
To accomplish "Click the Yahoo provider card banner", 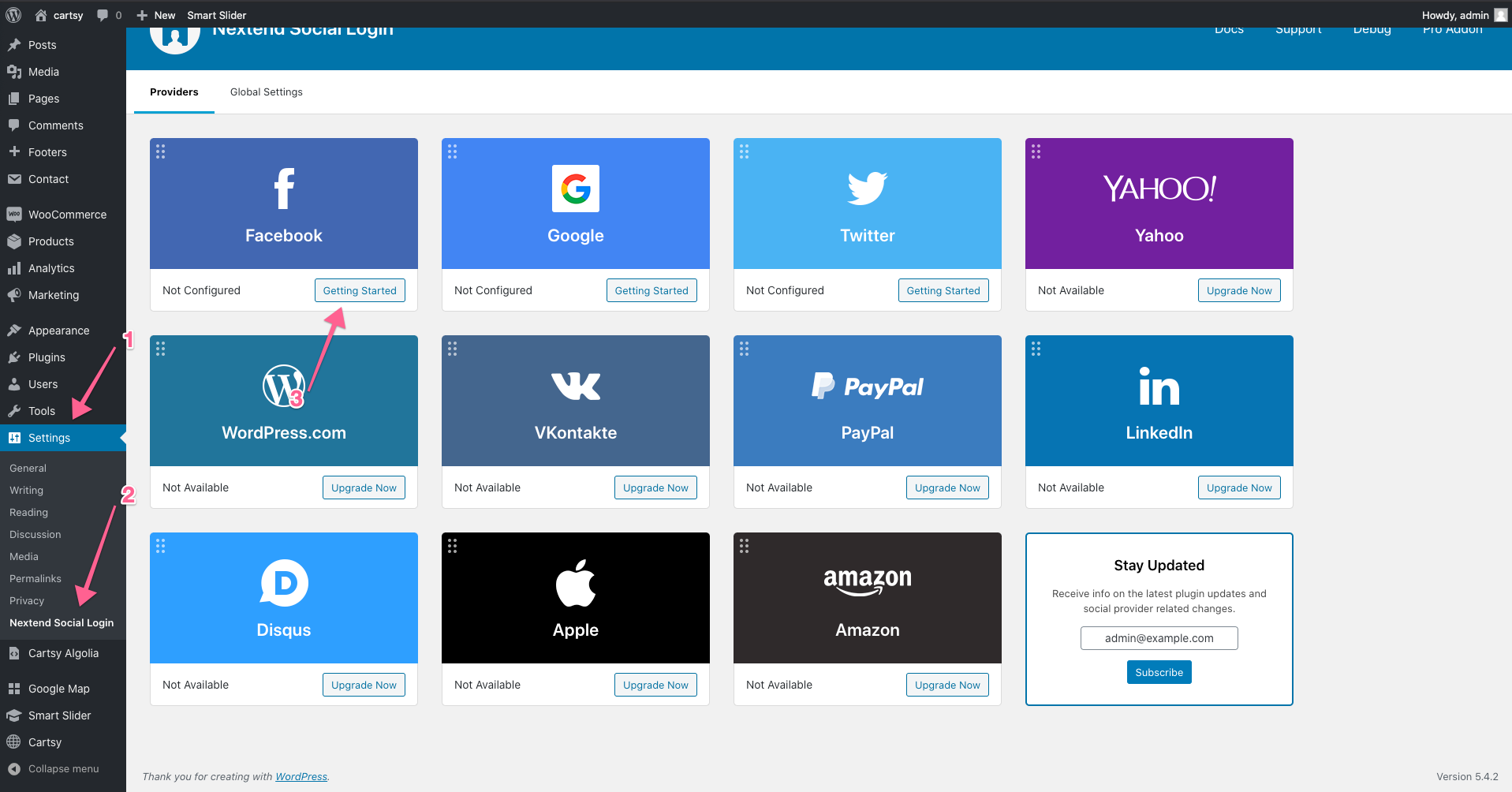I will tap(1159, 204).
